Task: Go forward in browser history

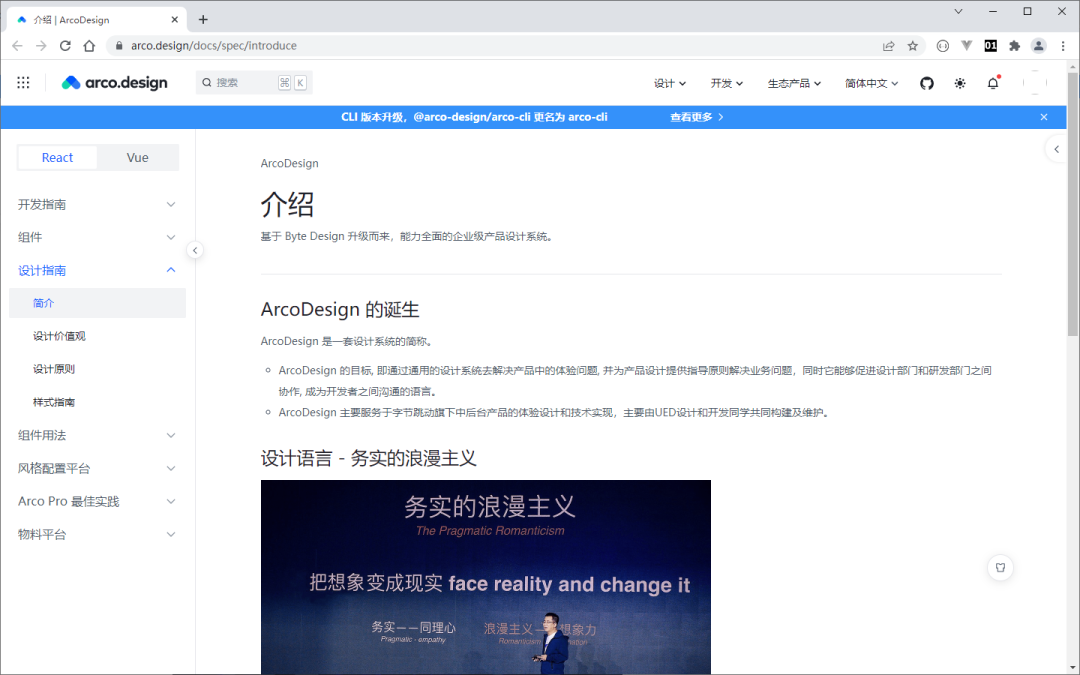Action: (x=41, y=45)
